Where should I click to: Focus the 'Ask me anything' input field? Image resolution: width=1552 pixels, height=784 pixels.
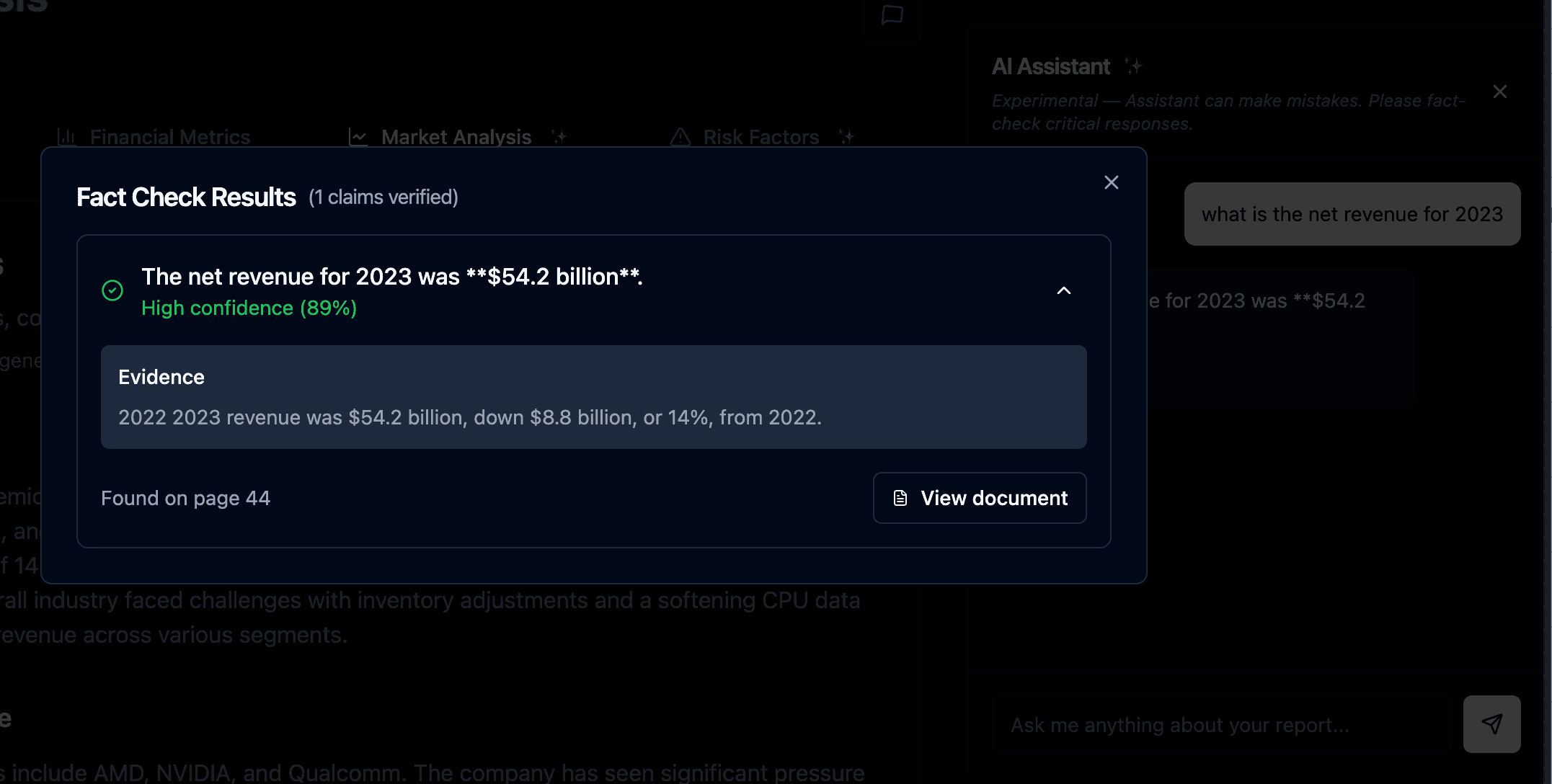[x=1222, y=725]
